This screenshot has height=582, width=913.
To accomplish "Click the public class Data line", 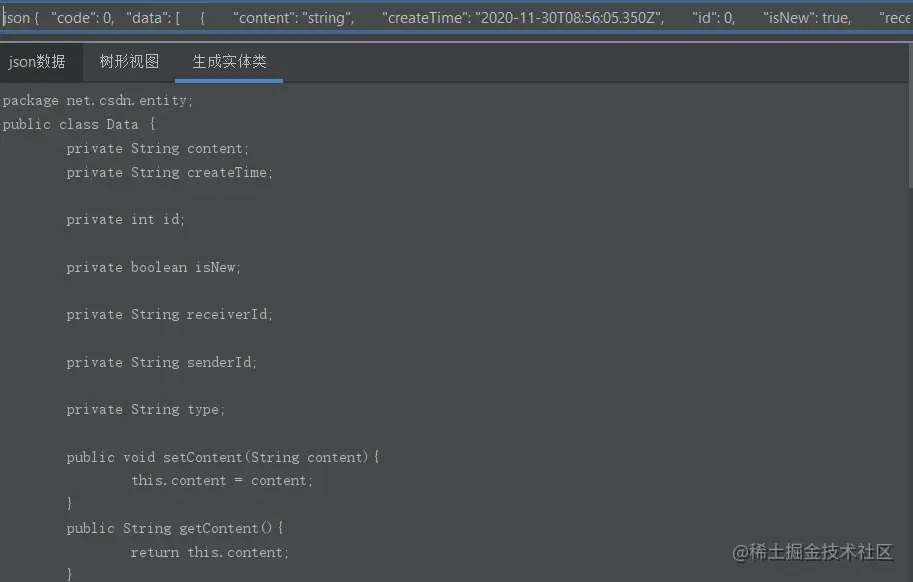I will (79, 125).
